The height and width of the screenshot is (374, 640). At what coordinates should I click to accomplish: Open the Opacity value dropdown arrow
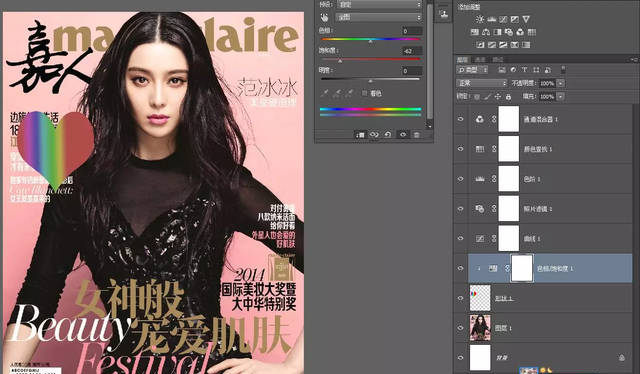pos(561,83)
